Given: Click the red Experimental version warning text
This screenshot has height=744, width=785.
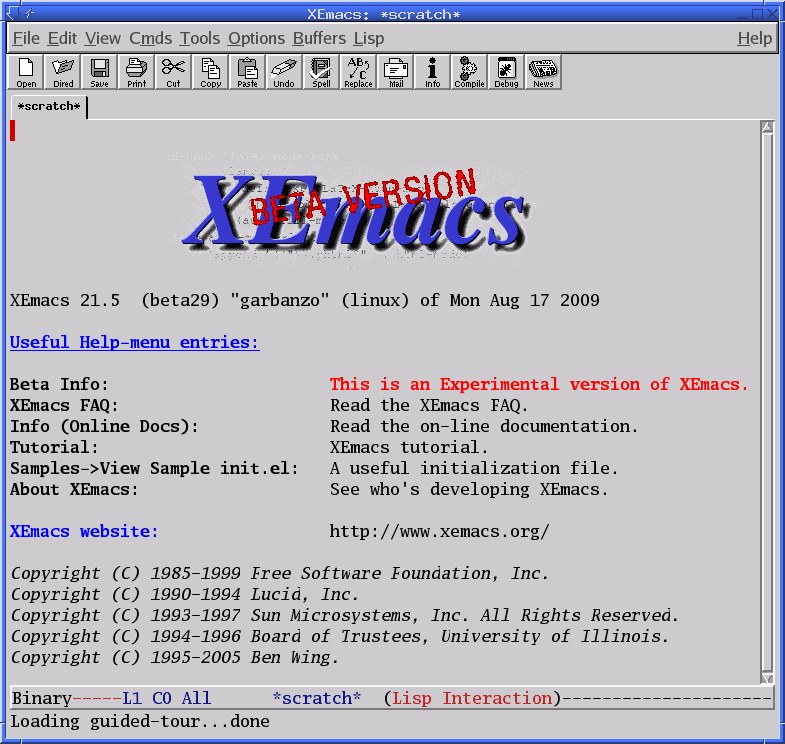Looking at the screenshot, I should coord(539,385).
